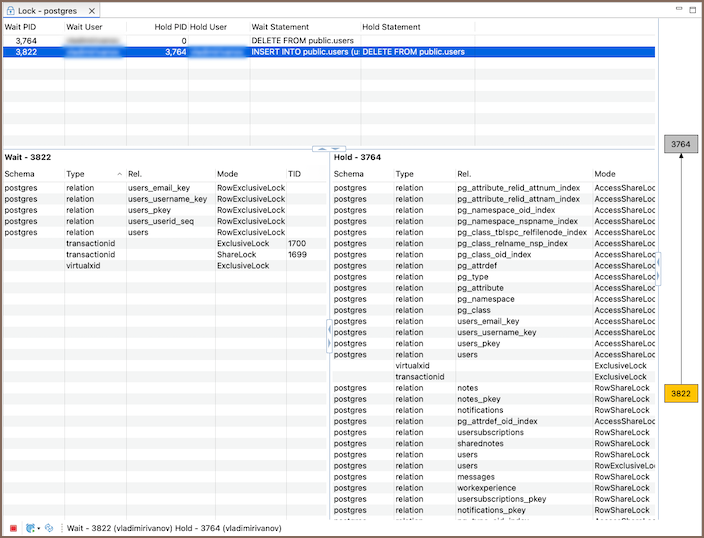Click the third icon in the bottom toolbar

click(50, 527)
